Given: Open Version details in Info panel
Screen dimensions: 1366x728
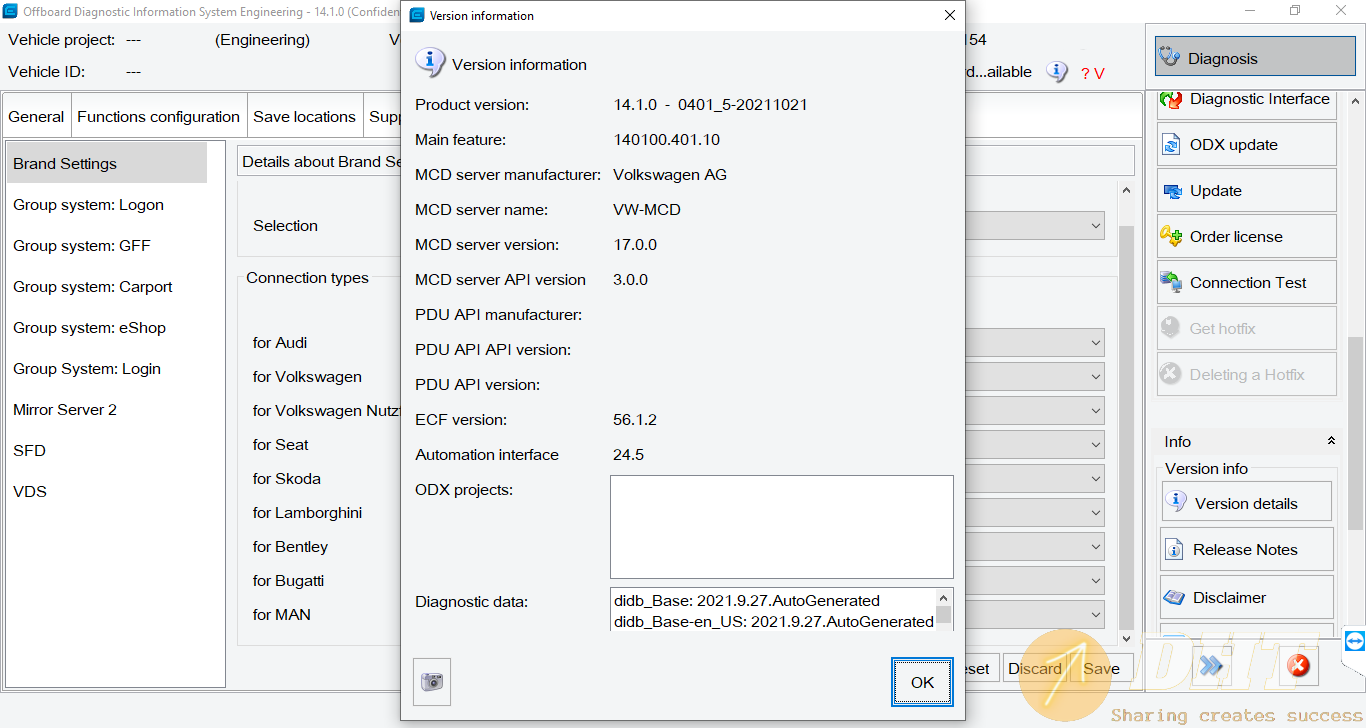Looking at the screenshot, I should tap(1246, 503).
